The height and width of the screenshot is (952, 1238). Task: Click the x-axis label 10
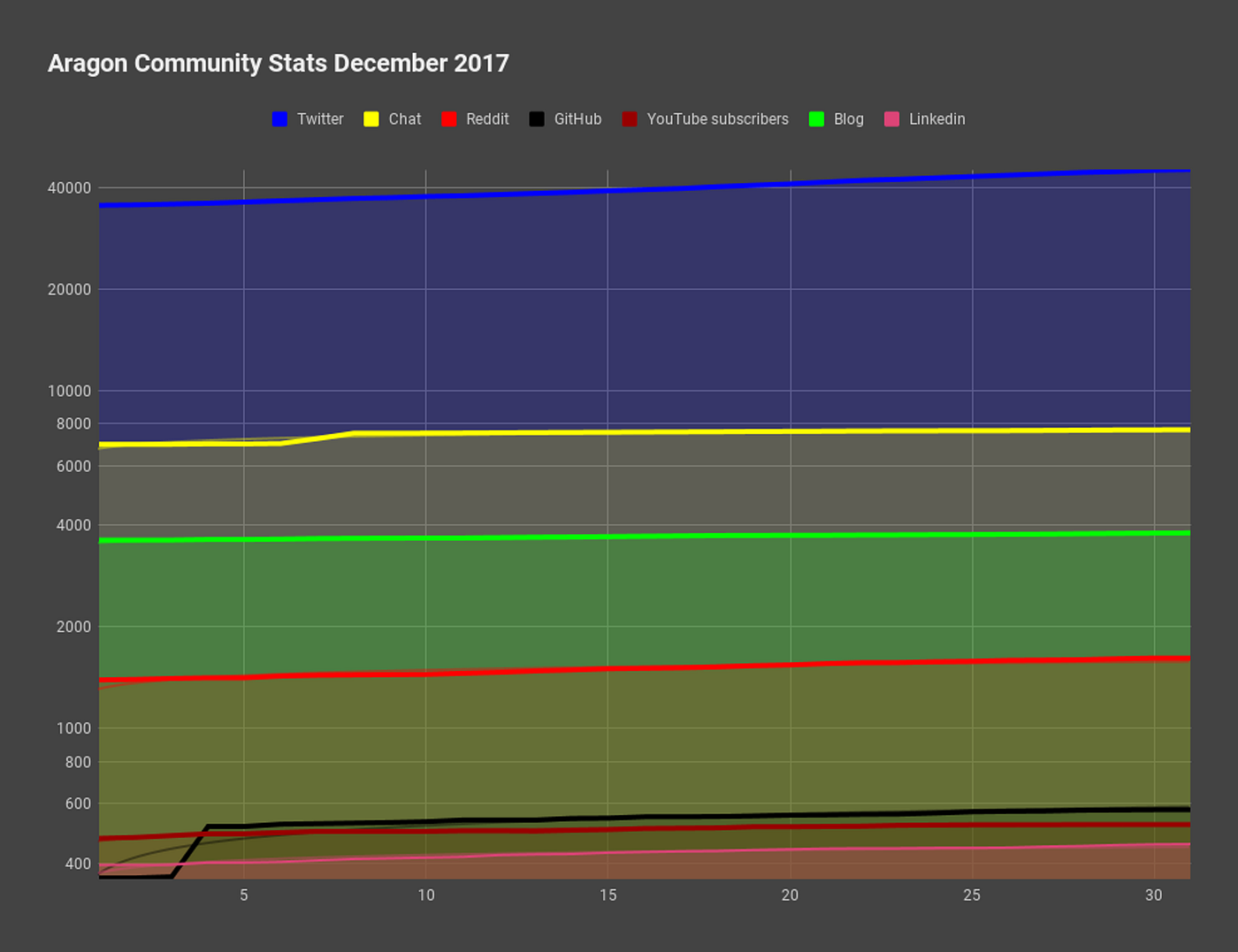[426, 895]
